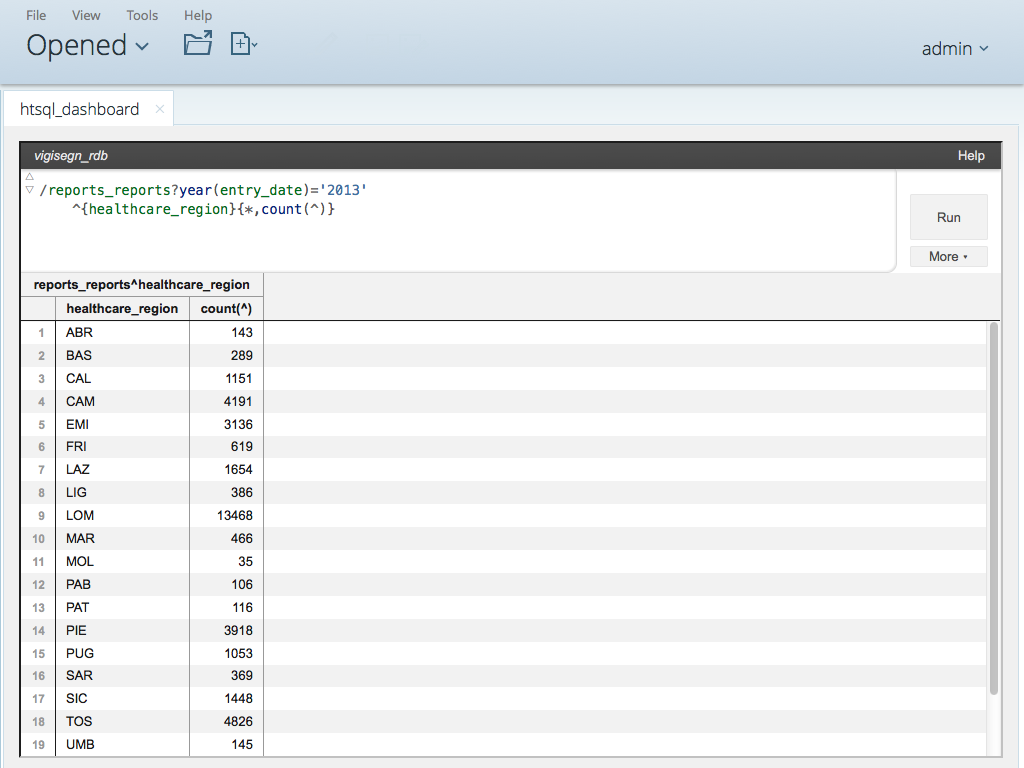Collapse the editor with the up triangle
The width and height of the screenshot is (1024, 768).
pyautogui.click(x=29, y=176)
